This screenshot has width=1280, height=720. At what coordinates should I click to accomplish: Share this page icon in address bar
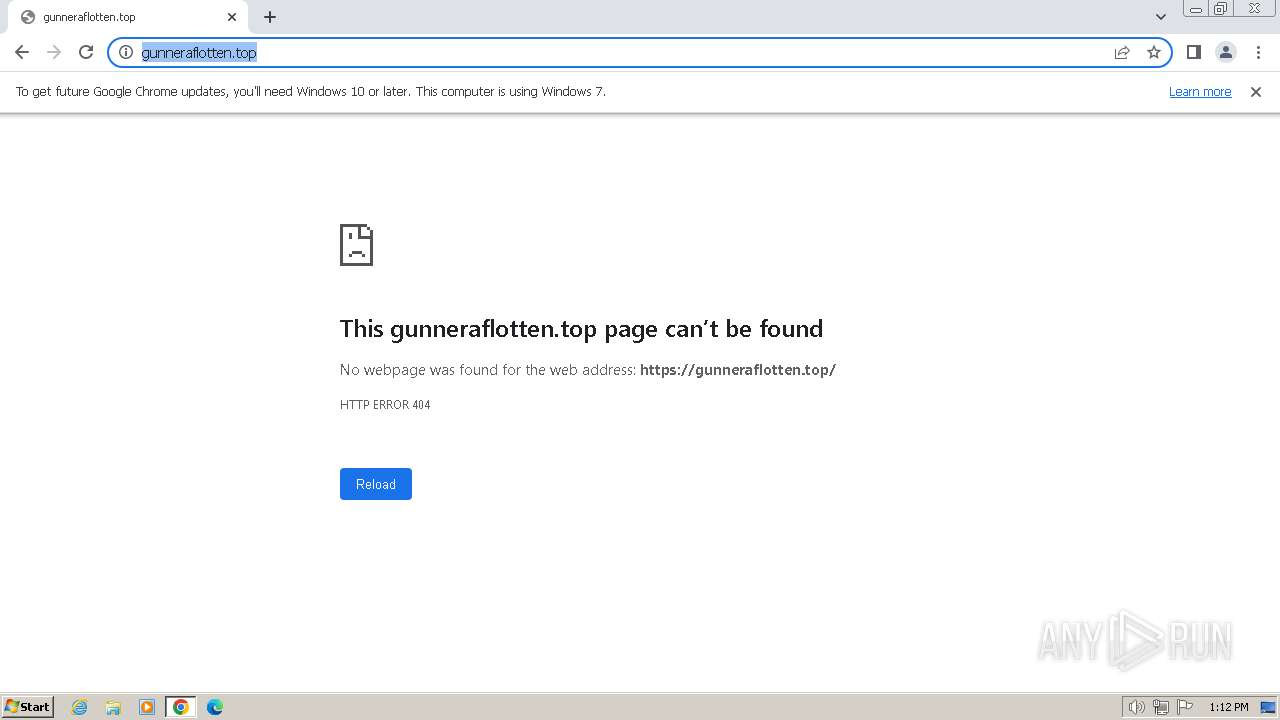(1122, 52)
